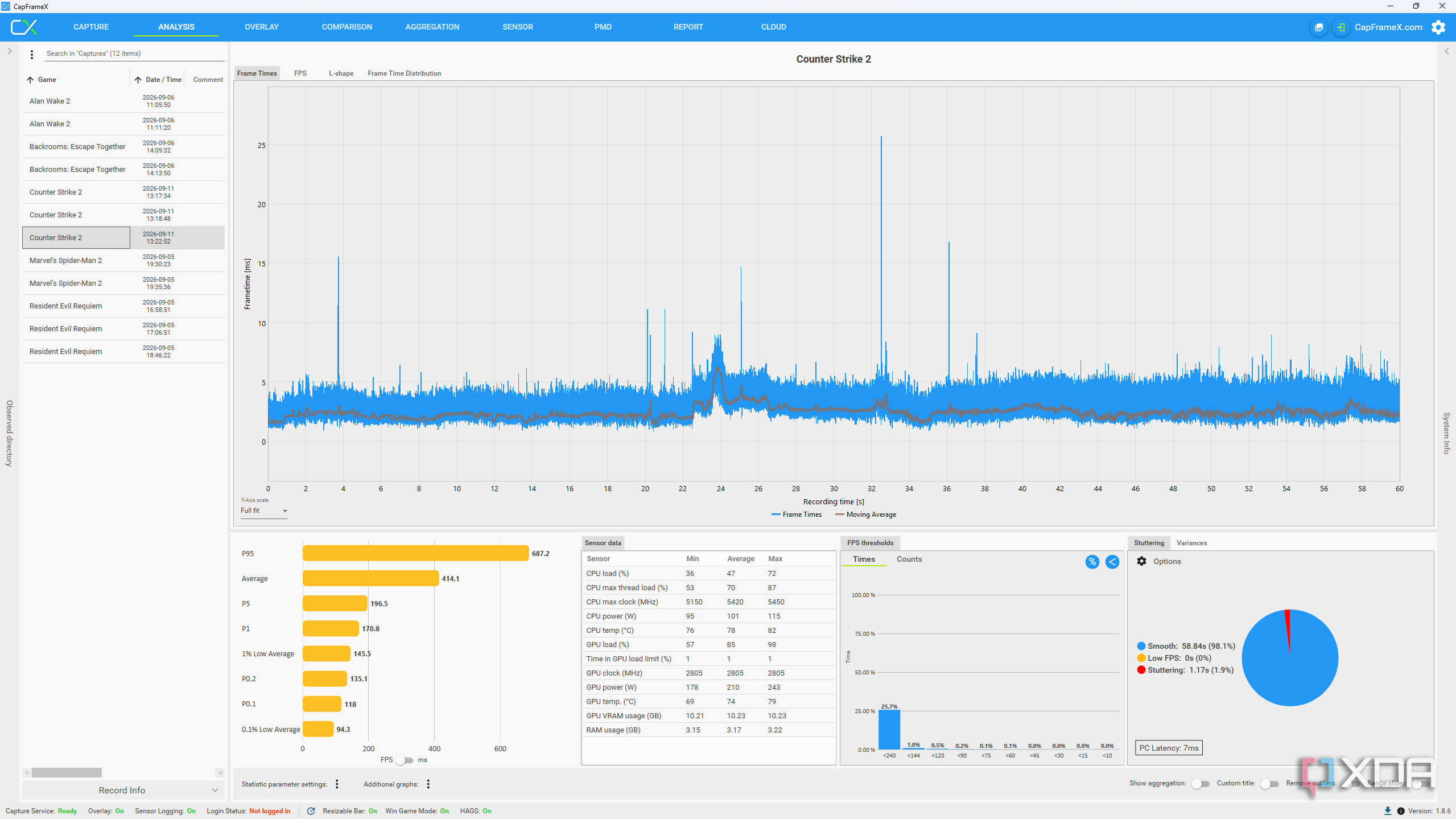This screenshot has width=1456, height=819.
Task: Toggle the FPS / ms switch
Action: point(404,760)
